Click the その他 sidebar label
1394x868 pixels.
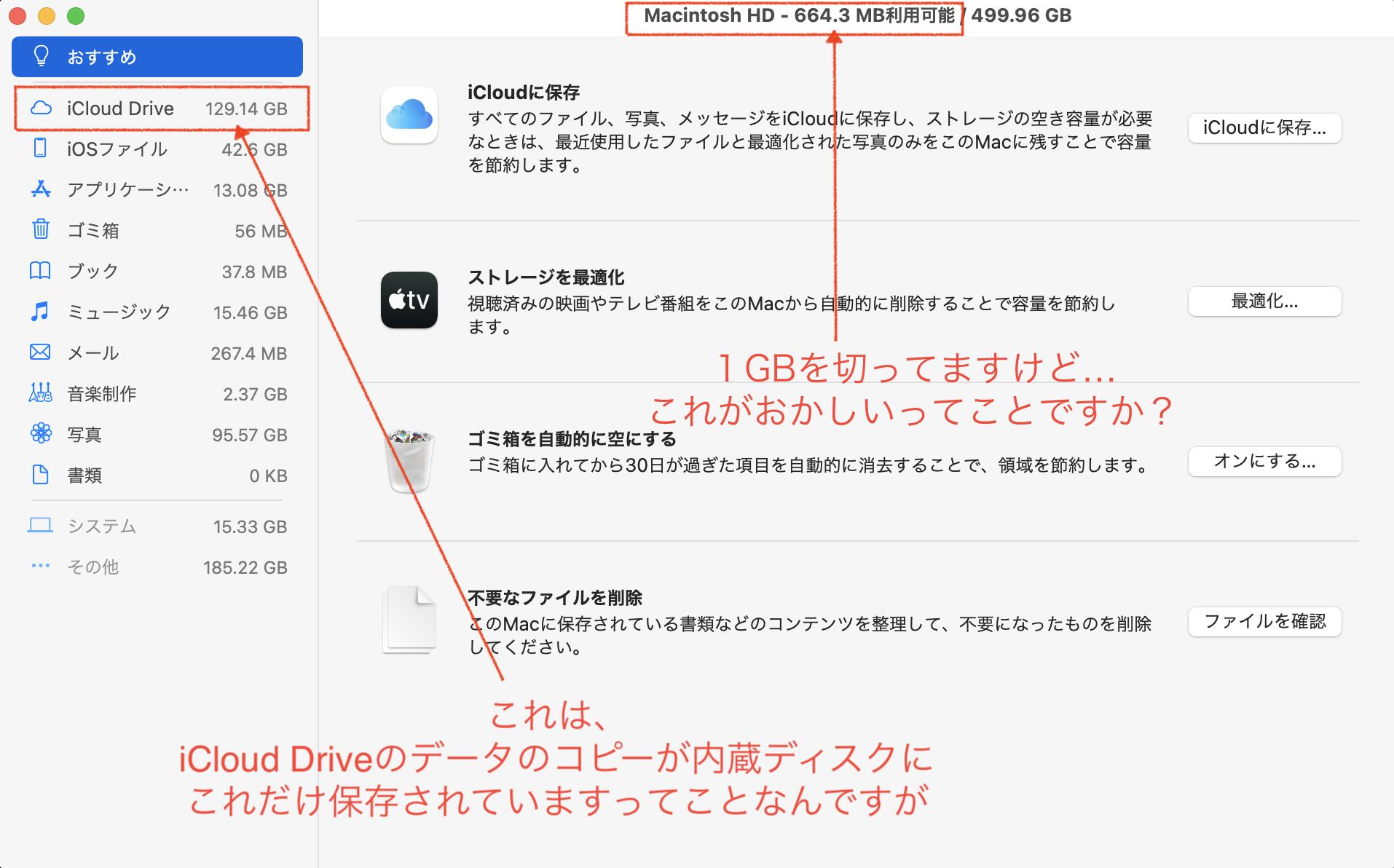pyautogui.click(x=93, y=567)
